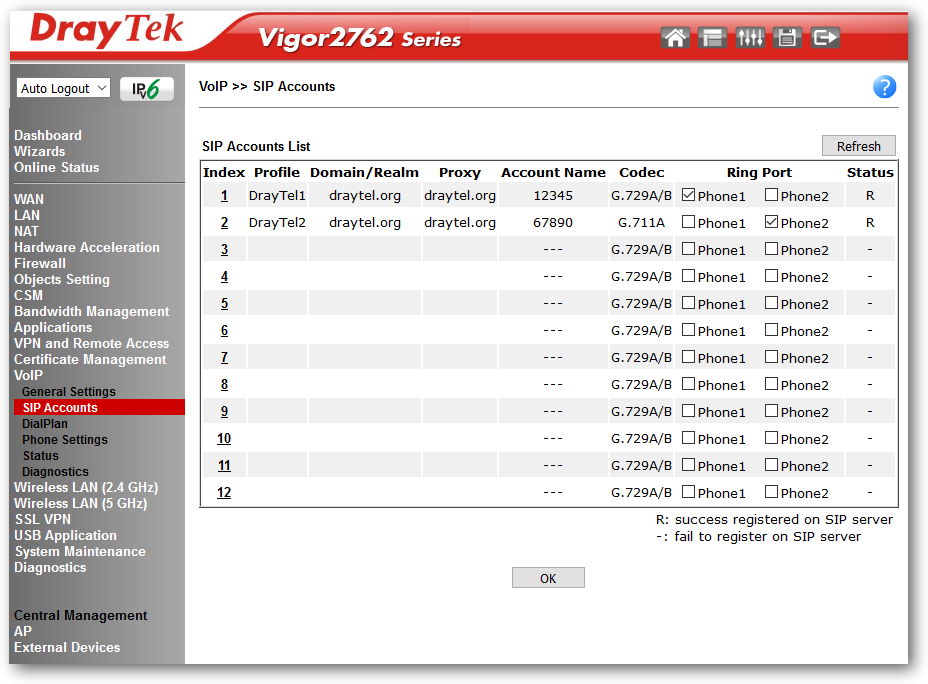Expand the Firewall menu in sidebar
The height and width of the screenshot is (684, 928).
(x=40, y=263)
